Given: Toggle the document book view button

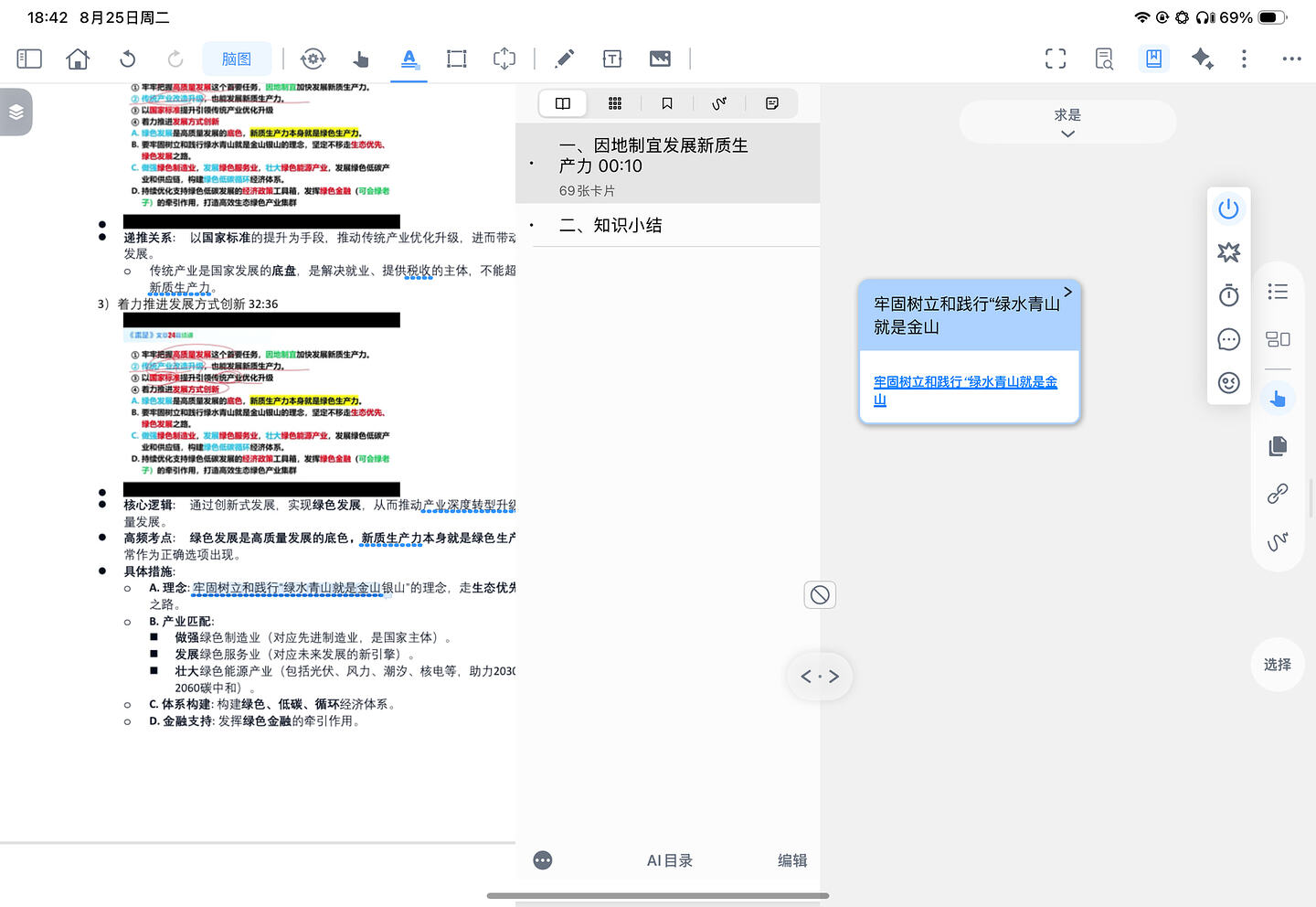Looking at the screenshot, I should point(1153,59).
